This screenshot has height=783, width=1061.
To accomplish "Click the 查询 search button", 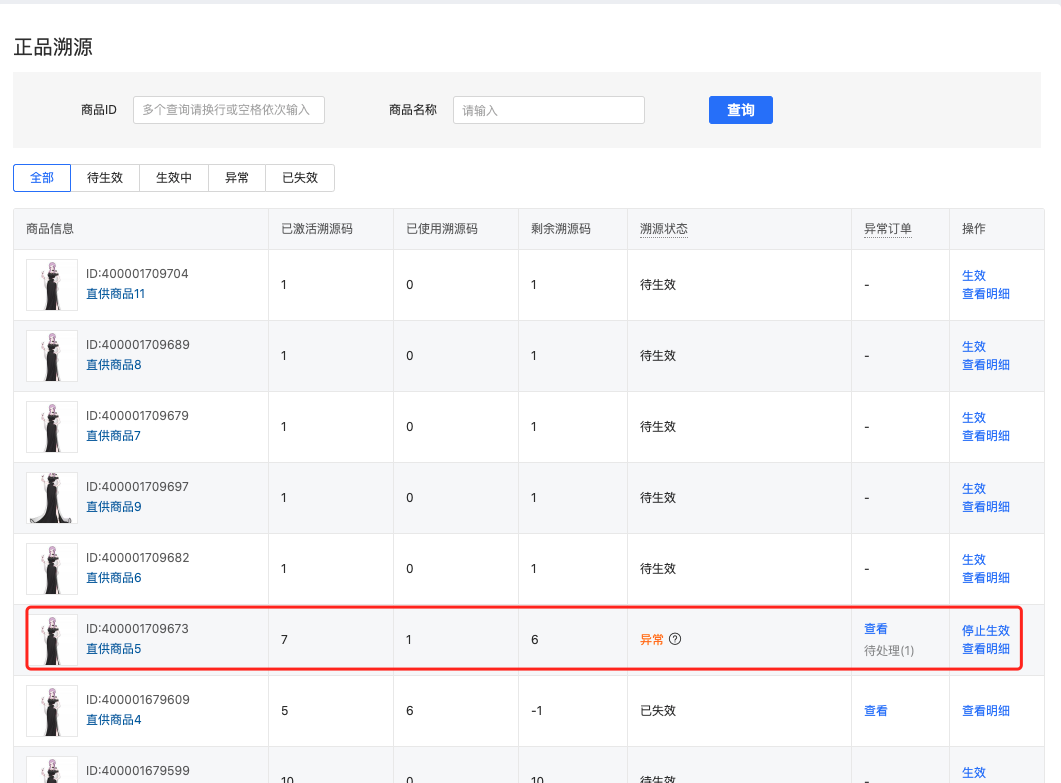I will coord(741,110).
